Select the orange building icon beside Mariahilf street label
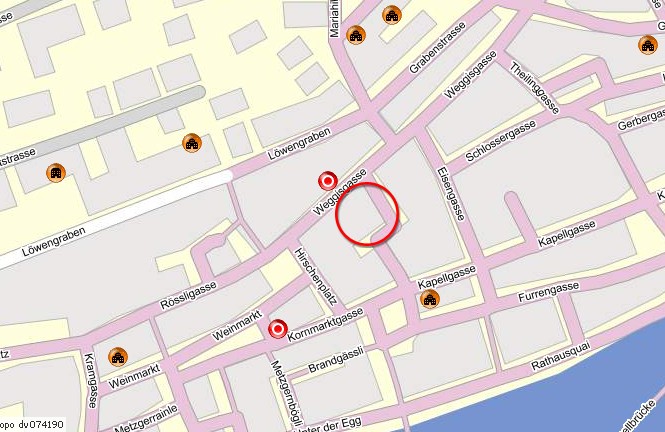This screenshot has width=665, height=432. click(356, 35)
